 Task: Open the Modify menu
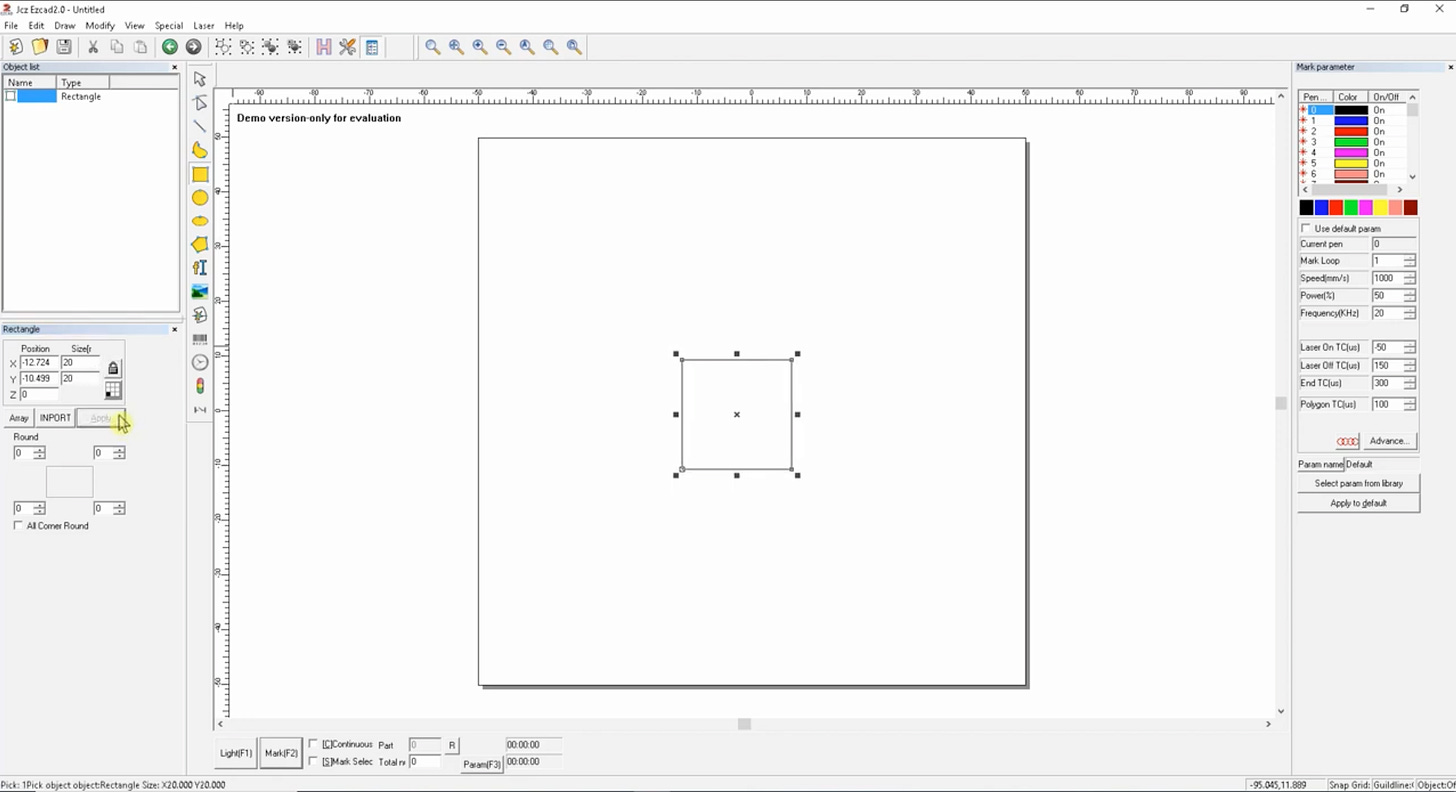99,25
